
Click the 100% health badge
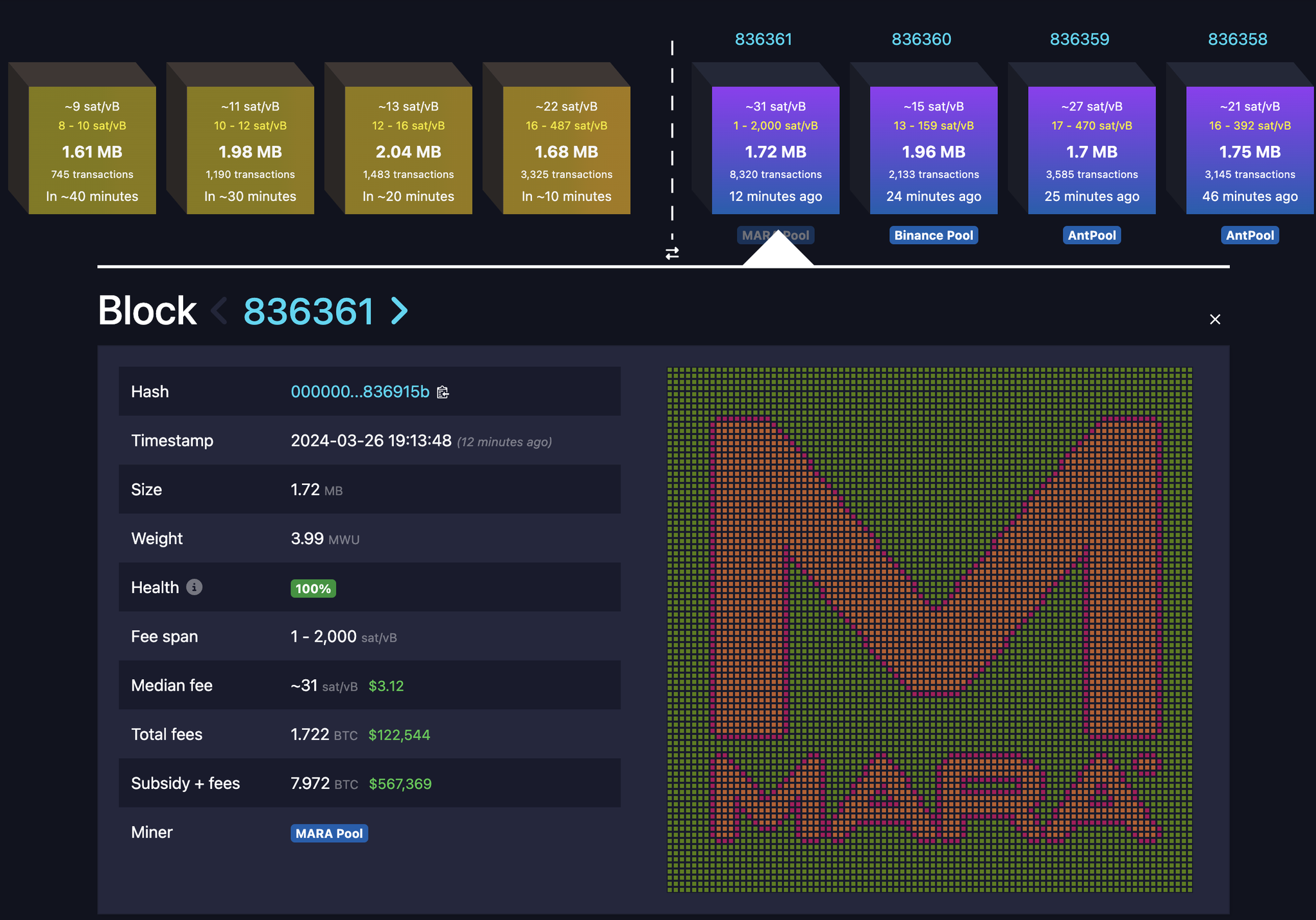click(313, 588)
